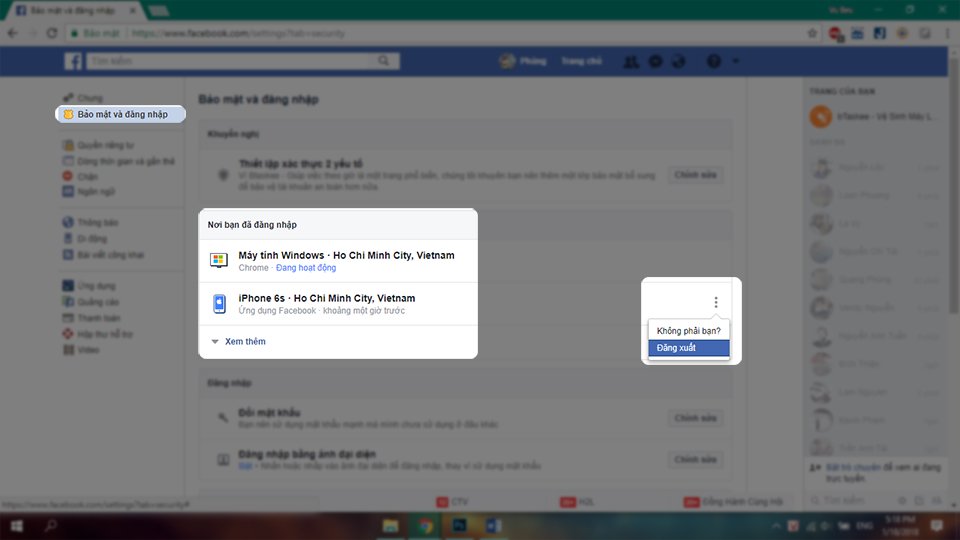Open Windows action center notification icon
The image size is (960, 540).
click(x=937, y=526)
